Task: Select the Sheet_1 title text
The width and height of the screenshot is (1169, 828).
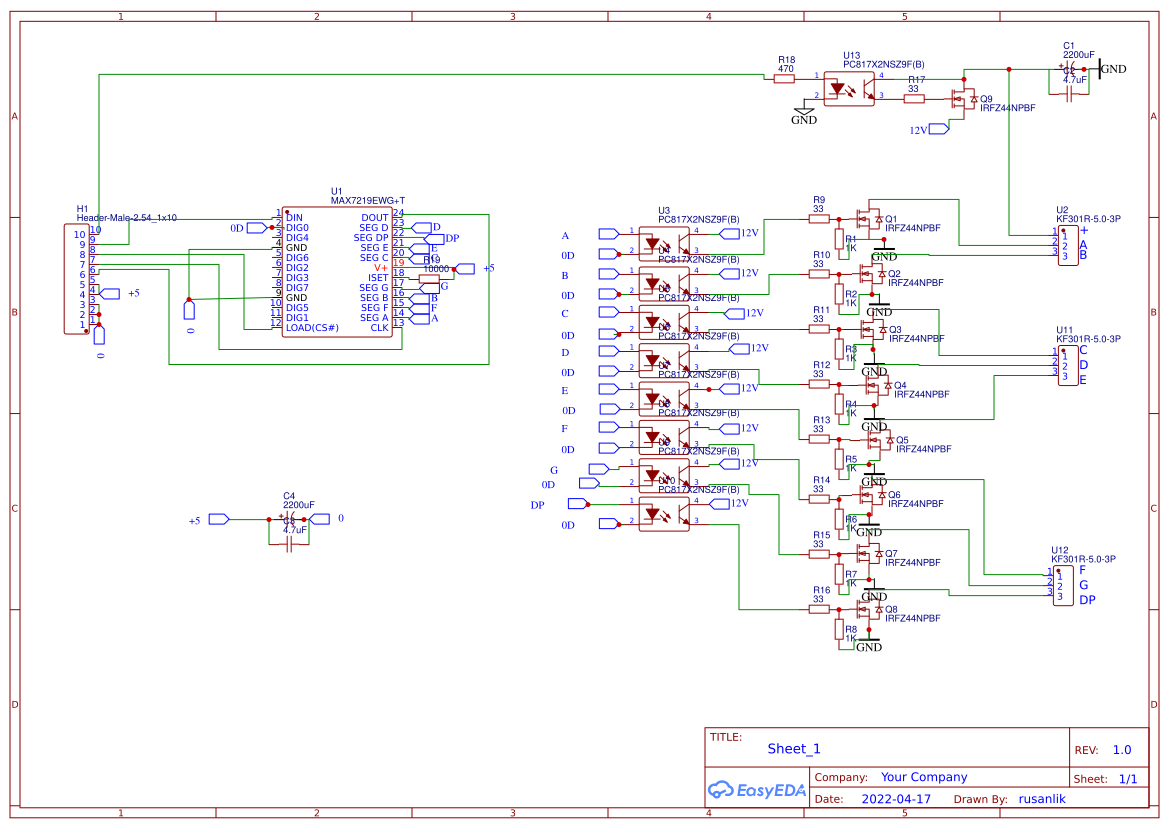Action: (793, 749)
